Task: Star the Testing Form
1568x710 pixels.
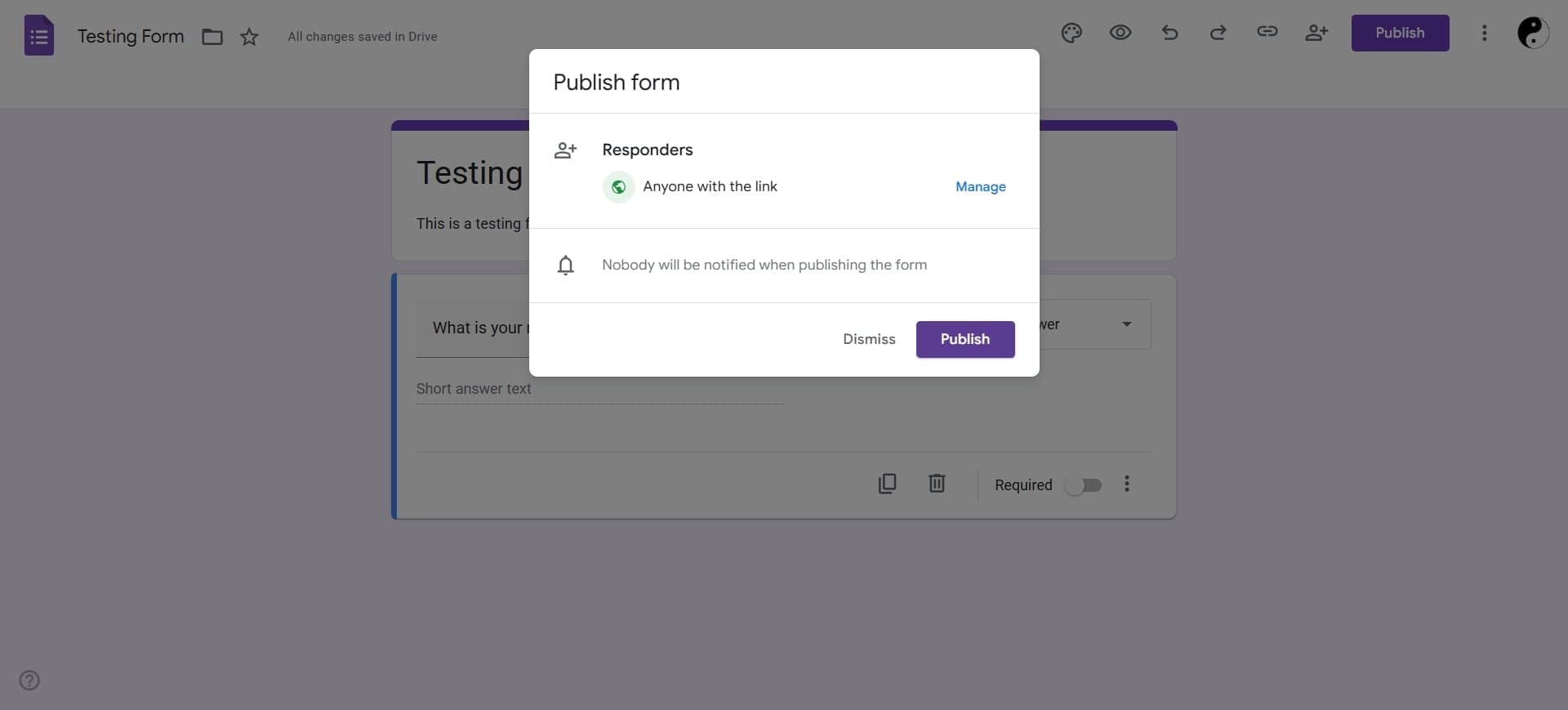Action: 249,37
